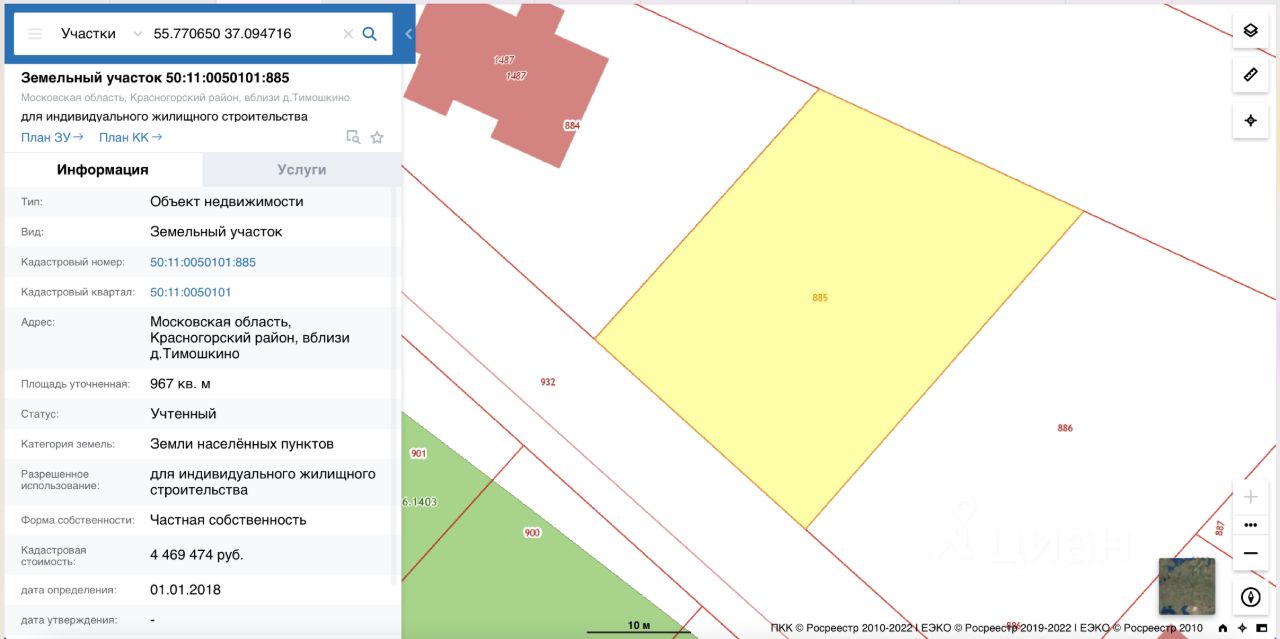Zoom in with the plus button
Viewport: 1280px width, 639px height.
point(1250,497)
